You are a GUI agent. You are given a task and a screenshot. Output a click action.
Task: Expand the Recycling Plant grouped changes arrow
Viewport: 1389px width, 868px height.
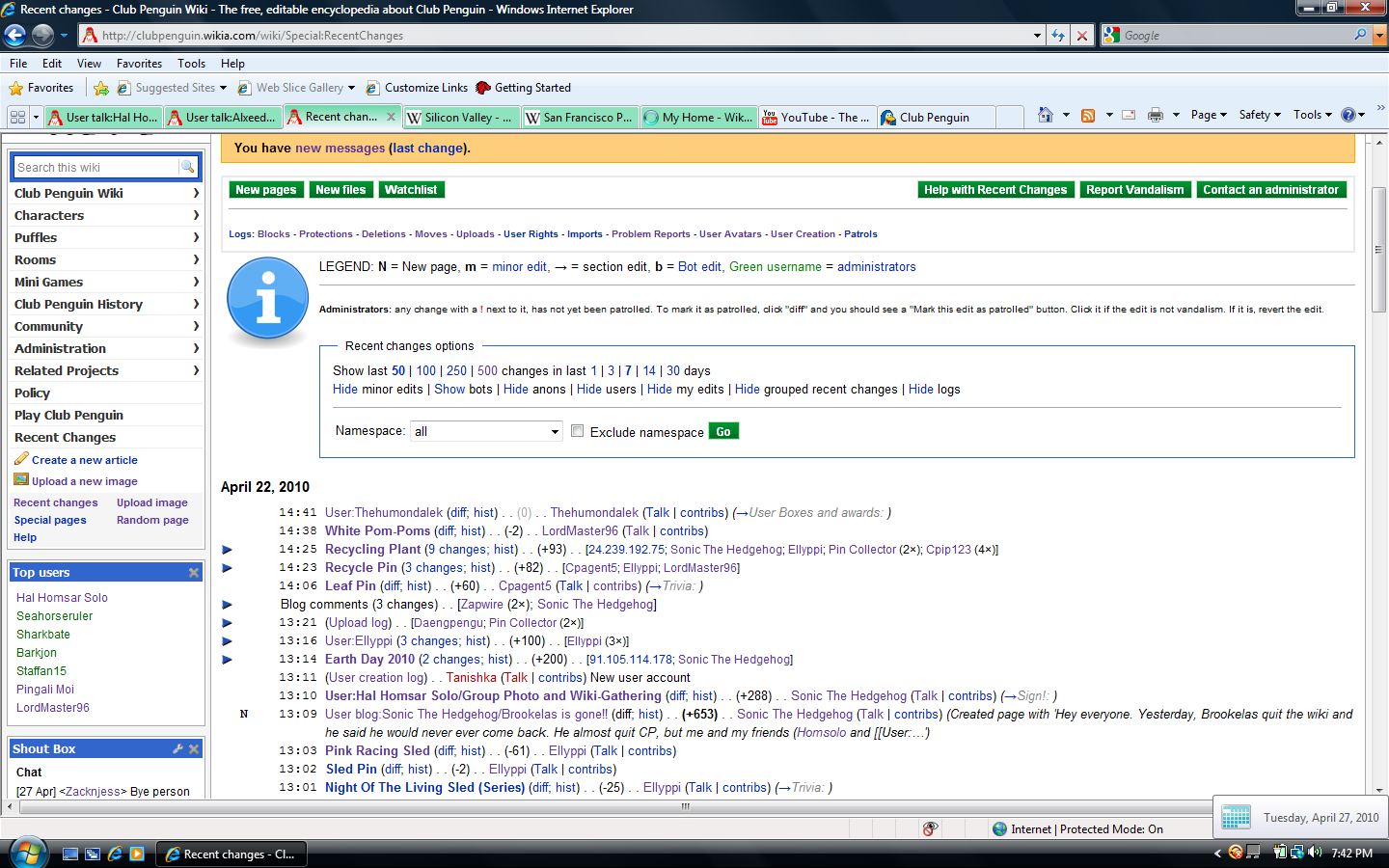[228, 550]
